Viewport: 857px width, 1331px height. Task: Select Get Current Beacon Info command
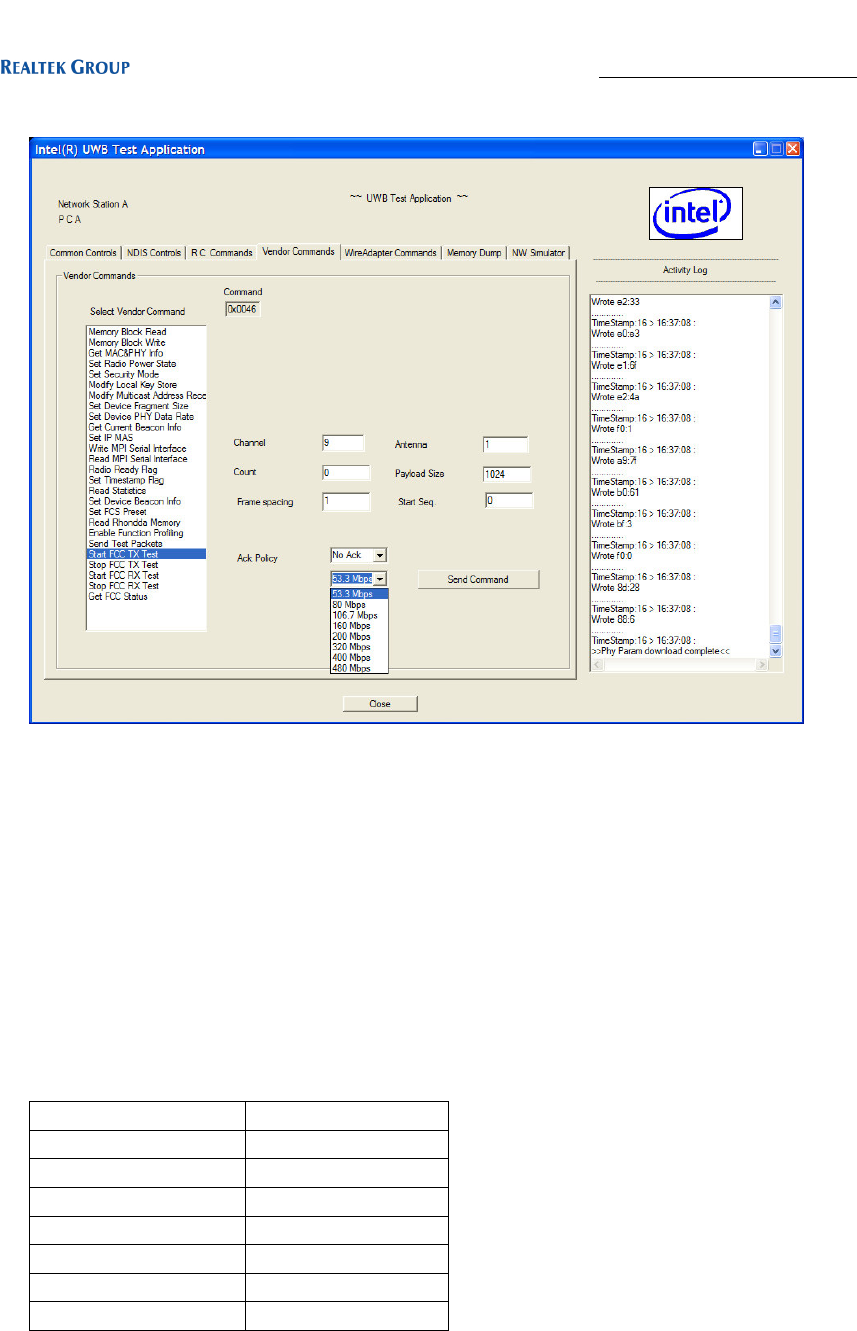[x=146, y=427]
